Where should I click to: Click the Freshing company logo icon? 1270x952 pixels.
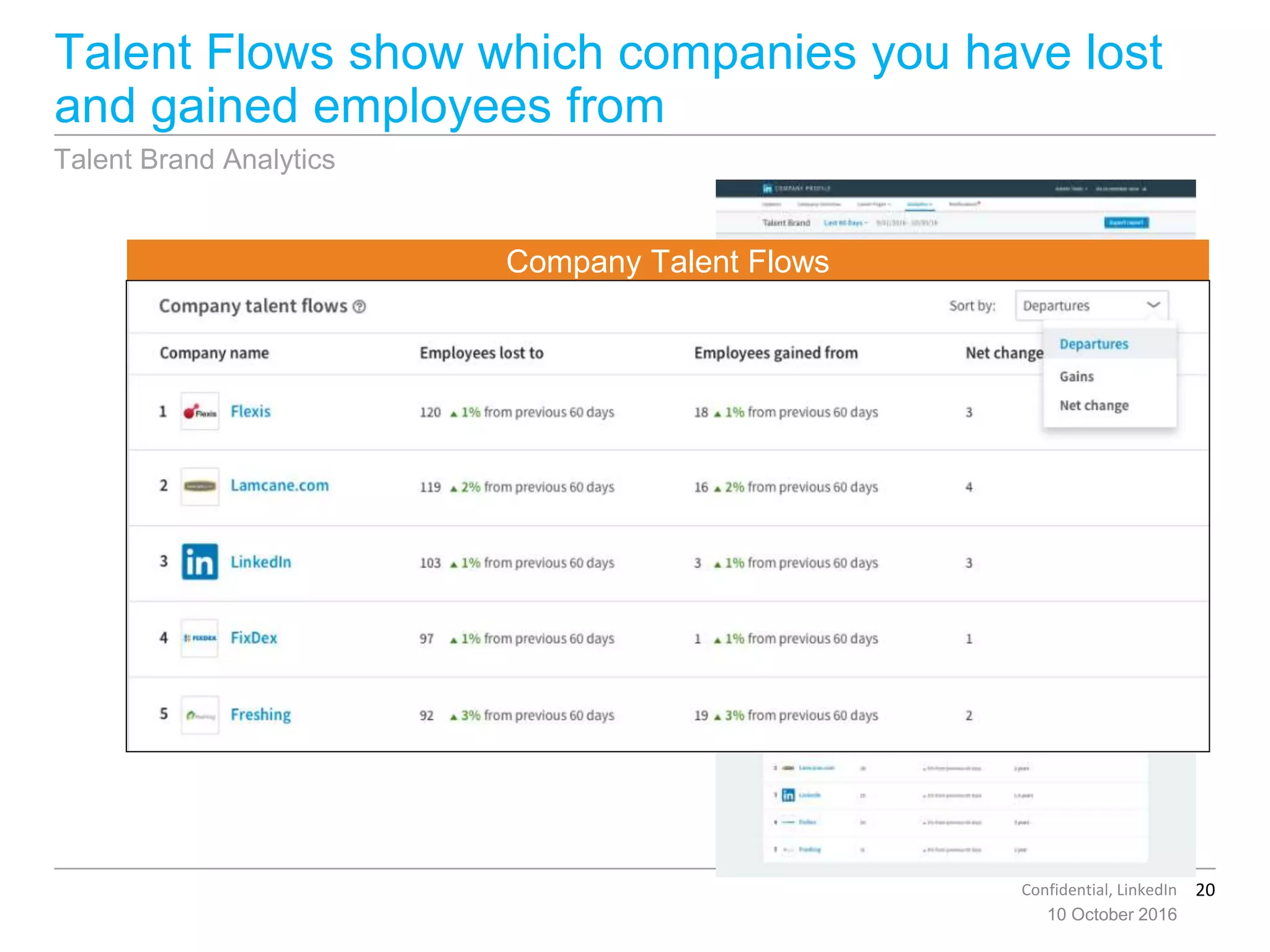pos(200,715)
